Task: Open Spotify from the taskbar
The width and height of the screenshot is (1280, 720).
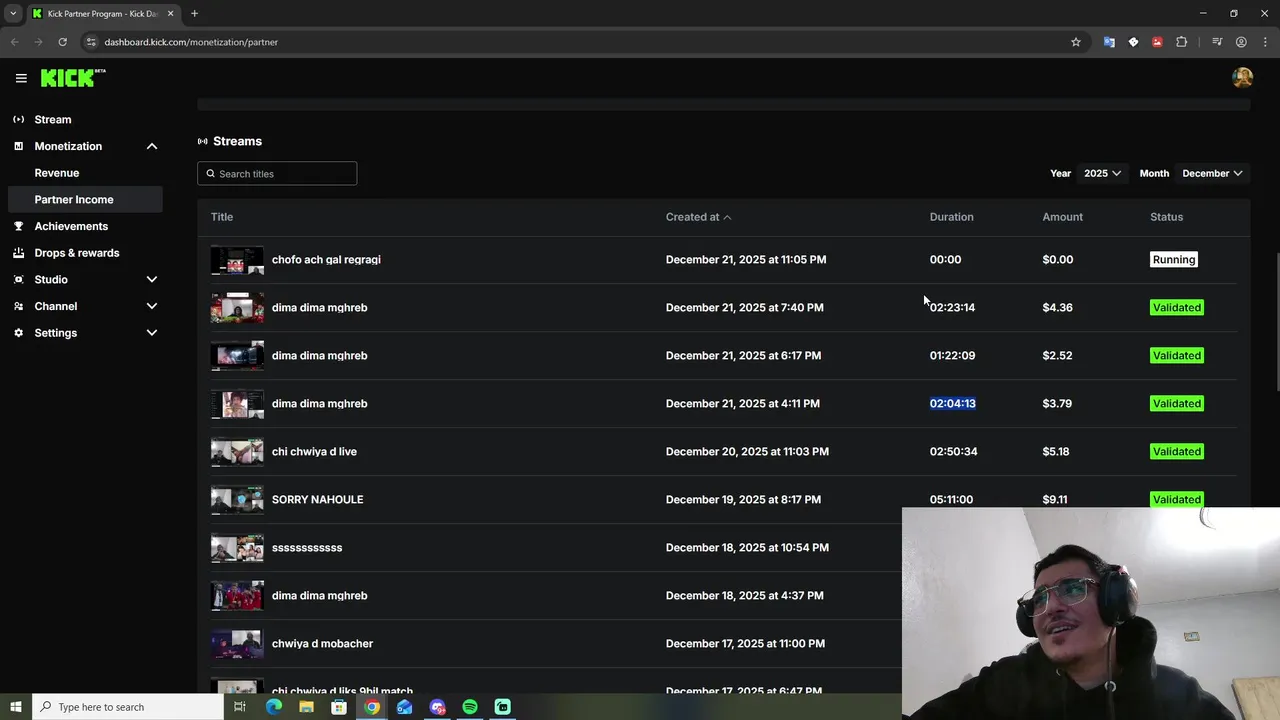Action: tap(470, 707)
